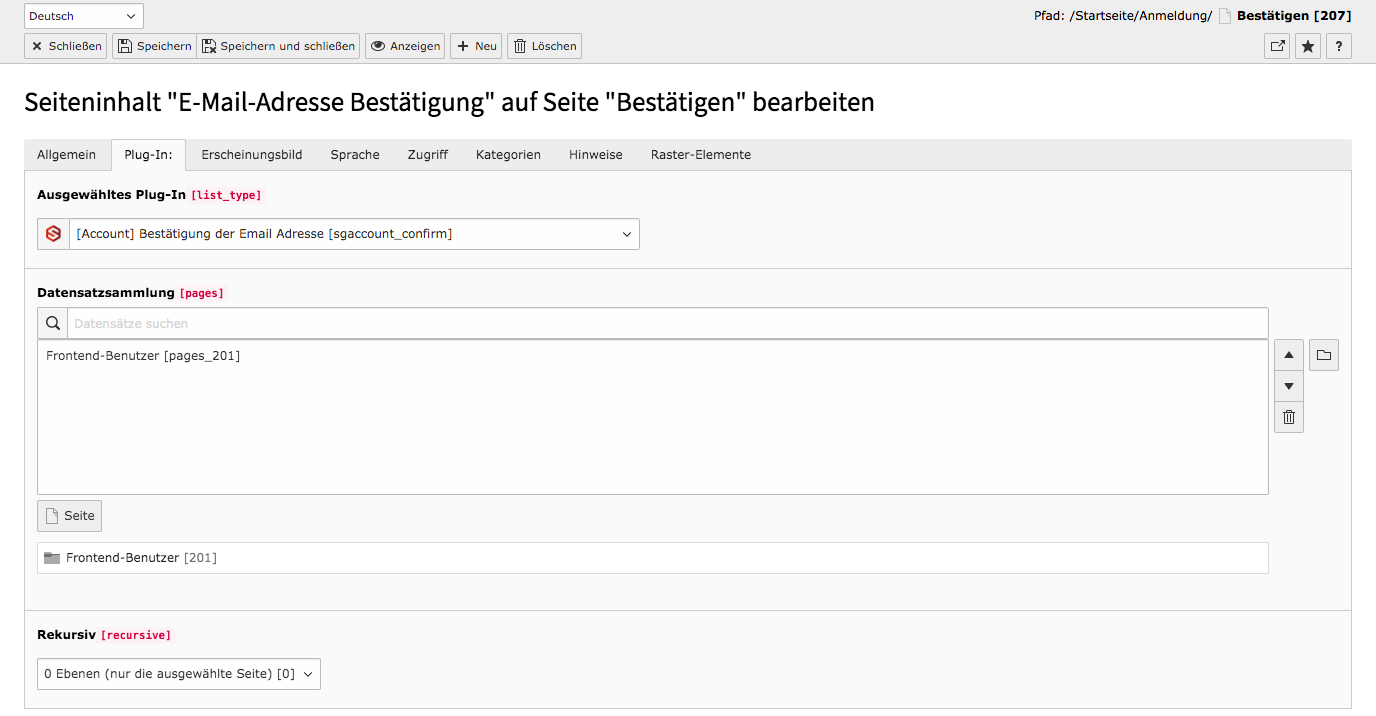Focus the Datensätze suchen field
This screenshot has height=716, width=1376.
[668, 323]
